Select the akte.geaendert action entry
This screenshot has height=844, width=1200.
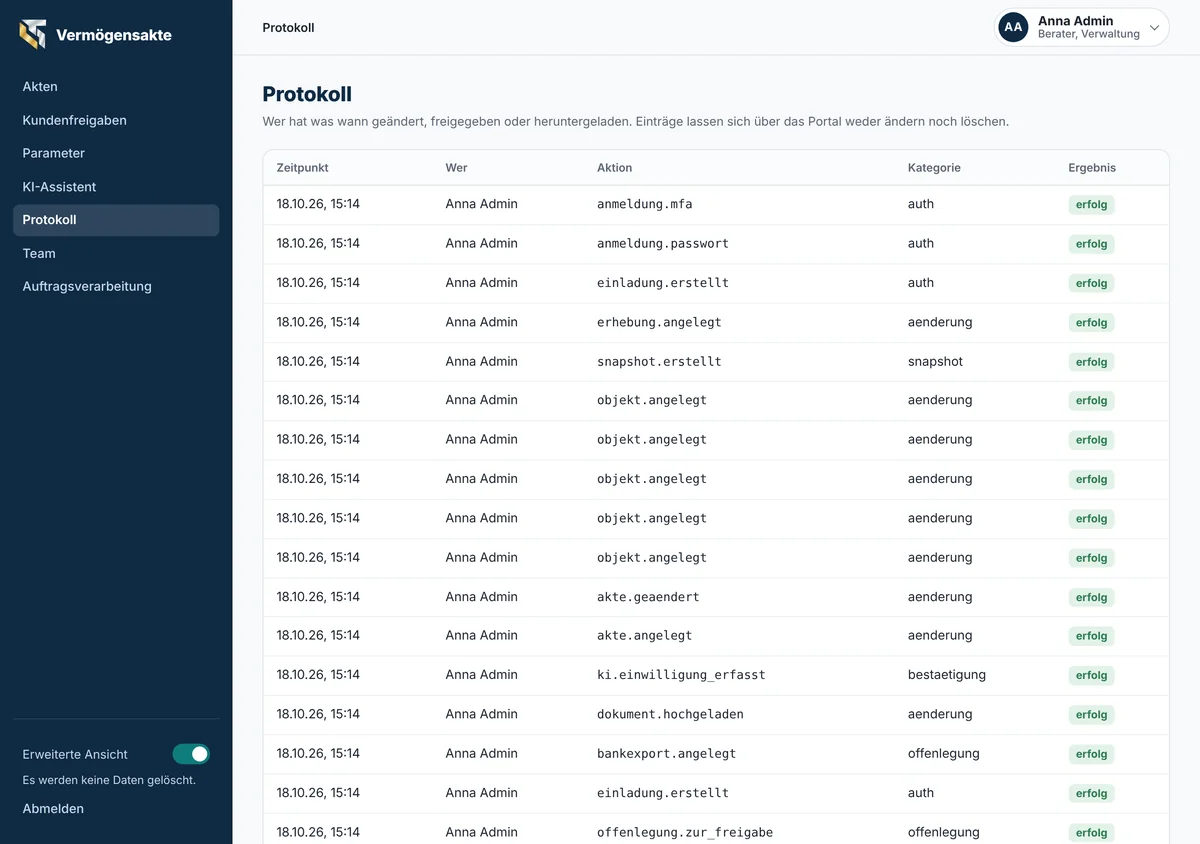pyautogui.click(x=648, y=597)
